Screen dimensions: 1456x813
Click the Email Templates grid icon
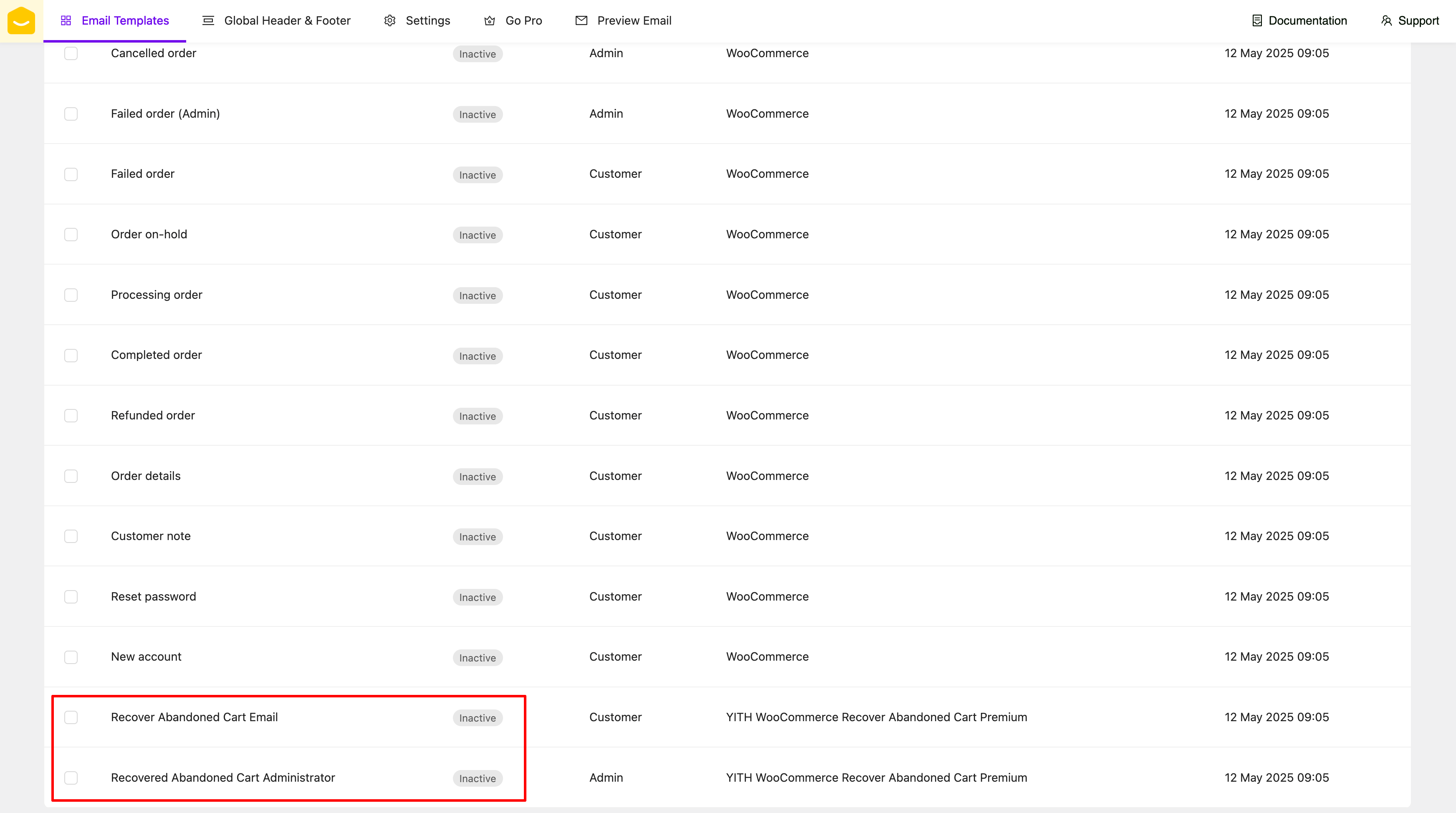[66, 21]
